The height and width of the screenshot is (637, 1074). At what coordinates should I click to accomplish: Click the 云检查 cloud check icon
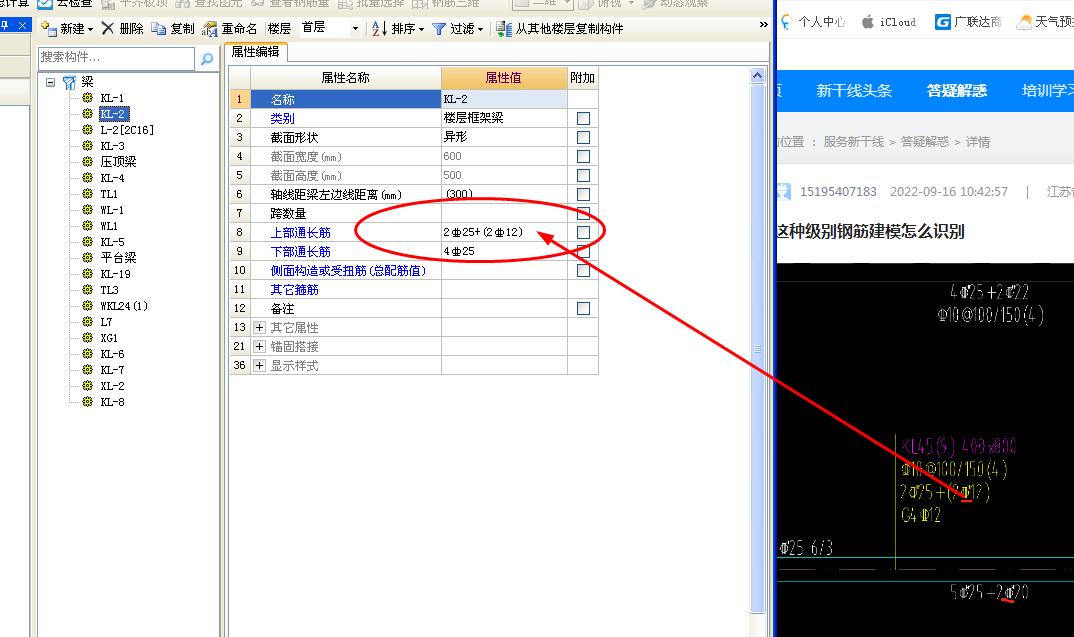pyautogui.click(x=45, y=4)
